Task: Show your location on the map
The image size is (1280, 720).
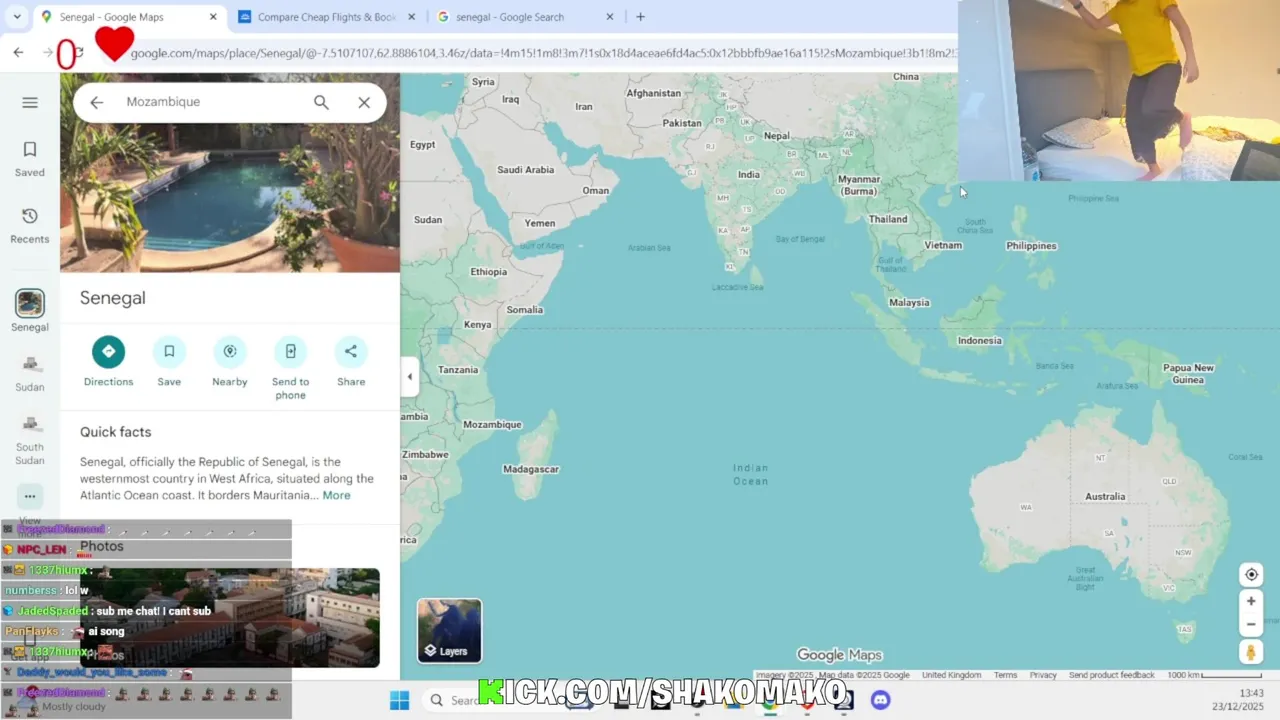Action: 1251,575
